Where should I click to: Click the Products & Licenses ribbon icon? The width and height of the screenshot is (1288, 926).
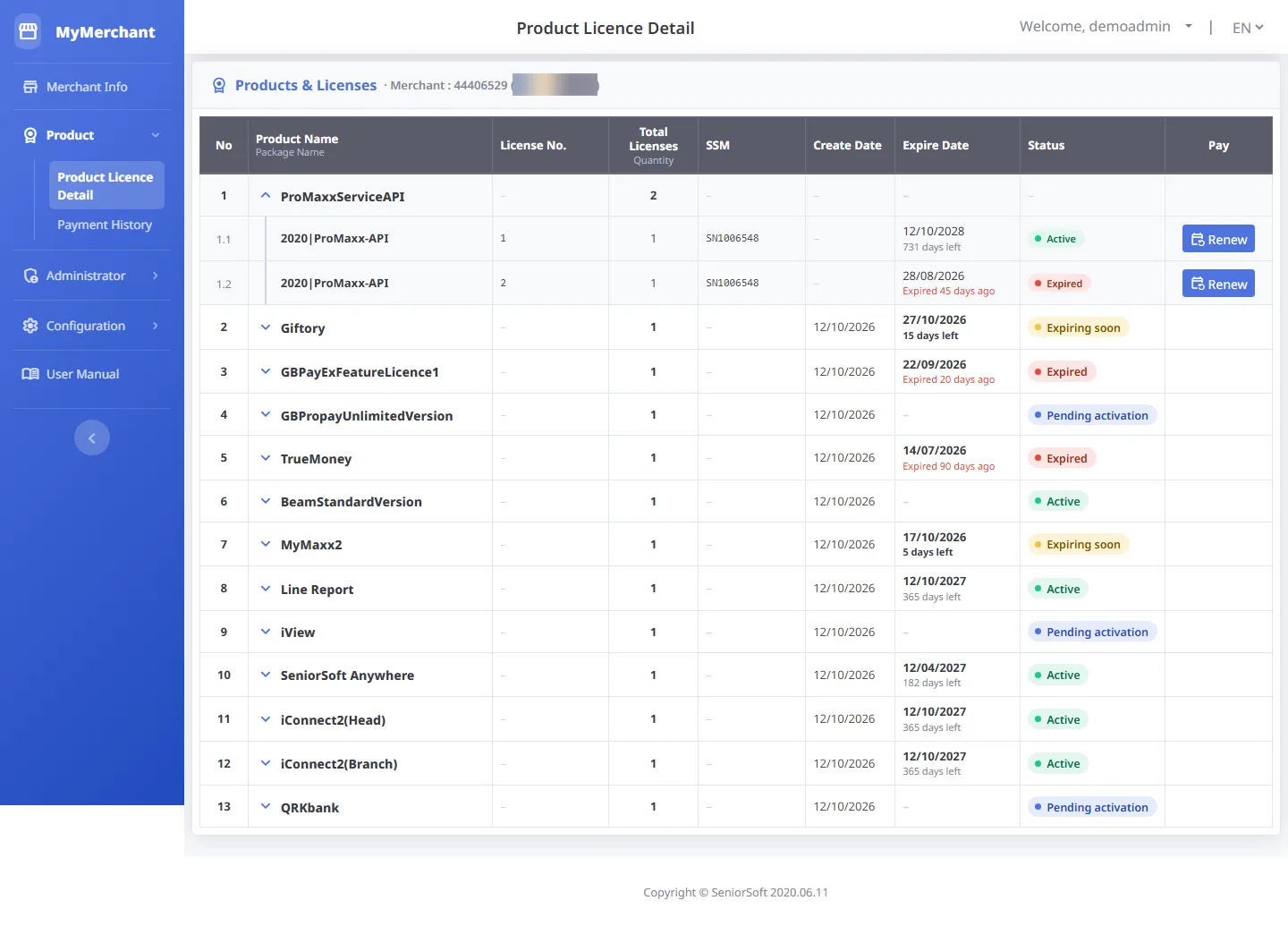pos(219,85)
